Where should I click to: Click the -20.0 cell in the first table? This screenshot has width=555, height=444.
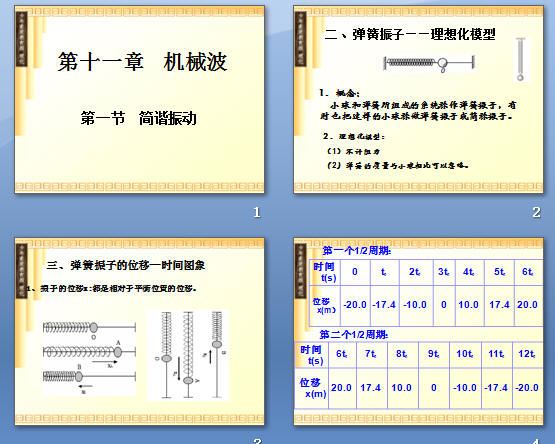[355, 304]
